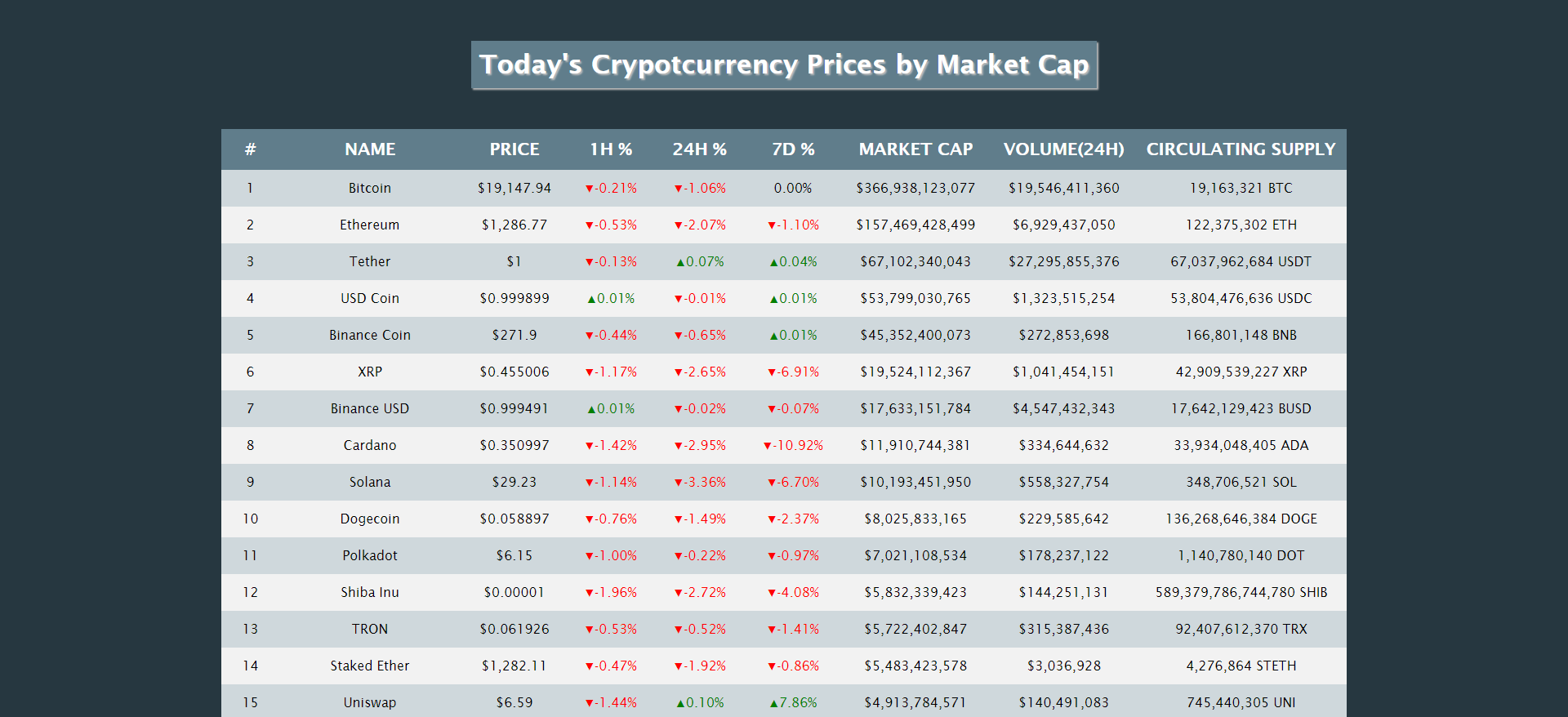The image size is (1568, 717).
Task: Click the Shiba Inu name
Action: tap(370, 592)
